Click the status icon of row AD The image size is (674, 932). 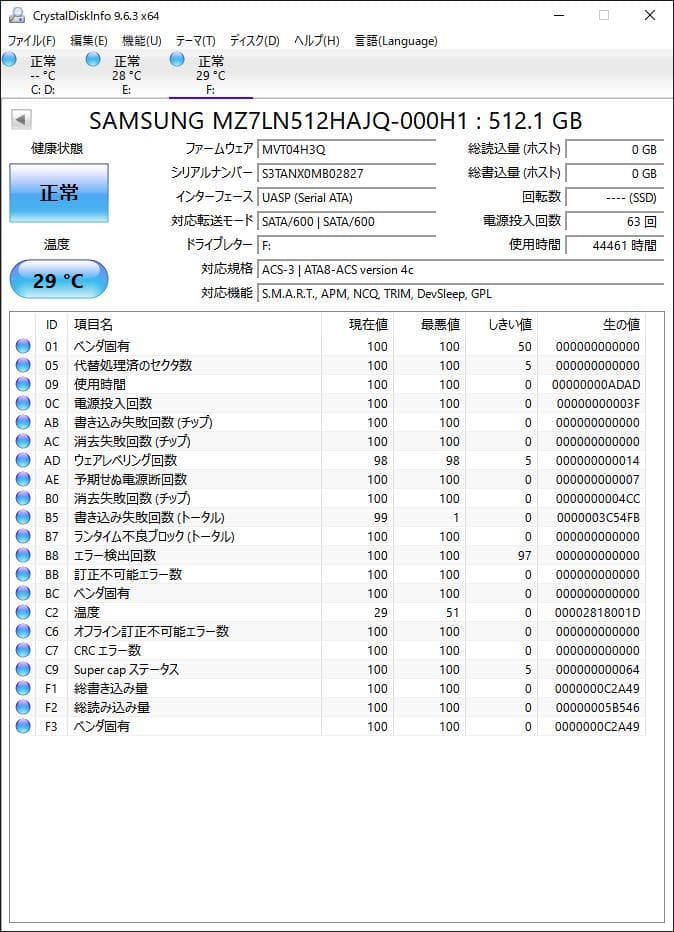tap(23, 460)
